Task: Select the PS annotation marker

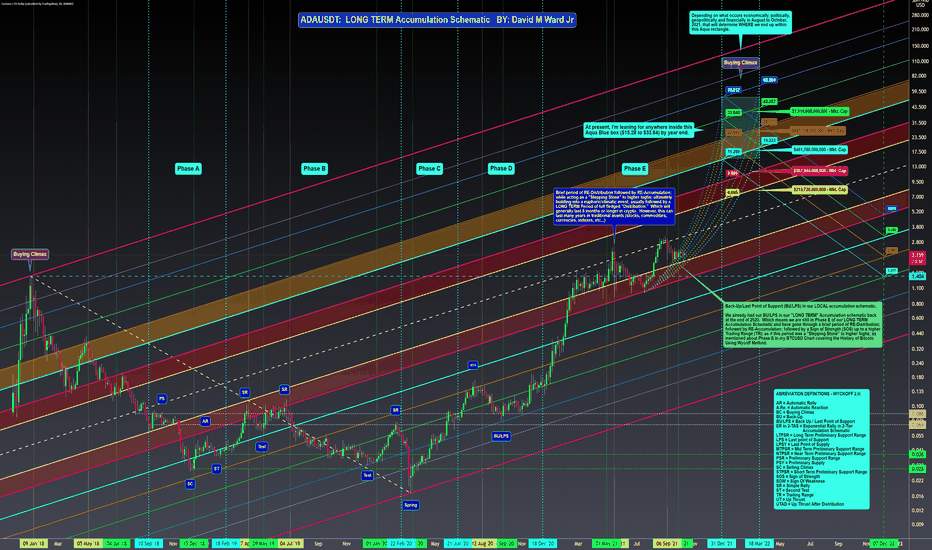Action: (x=162, y=398)
